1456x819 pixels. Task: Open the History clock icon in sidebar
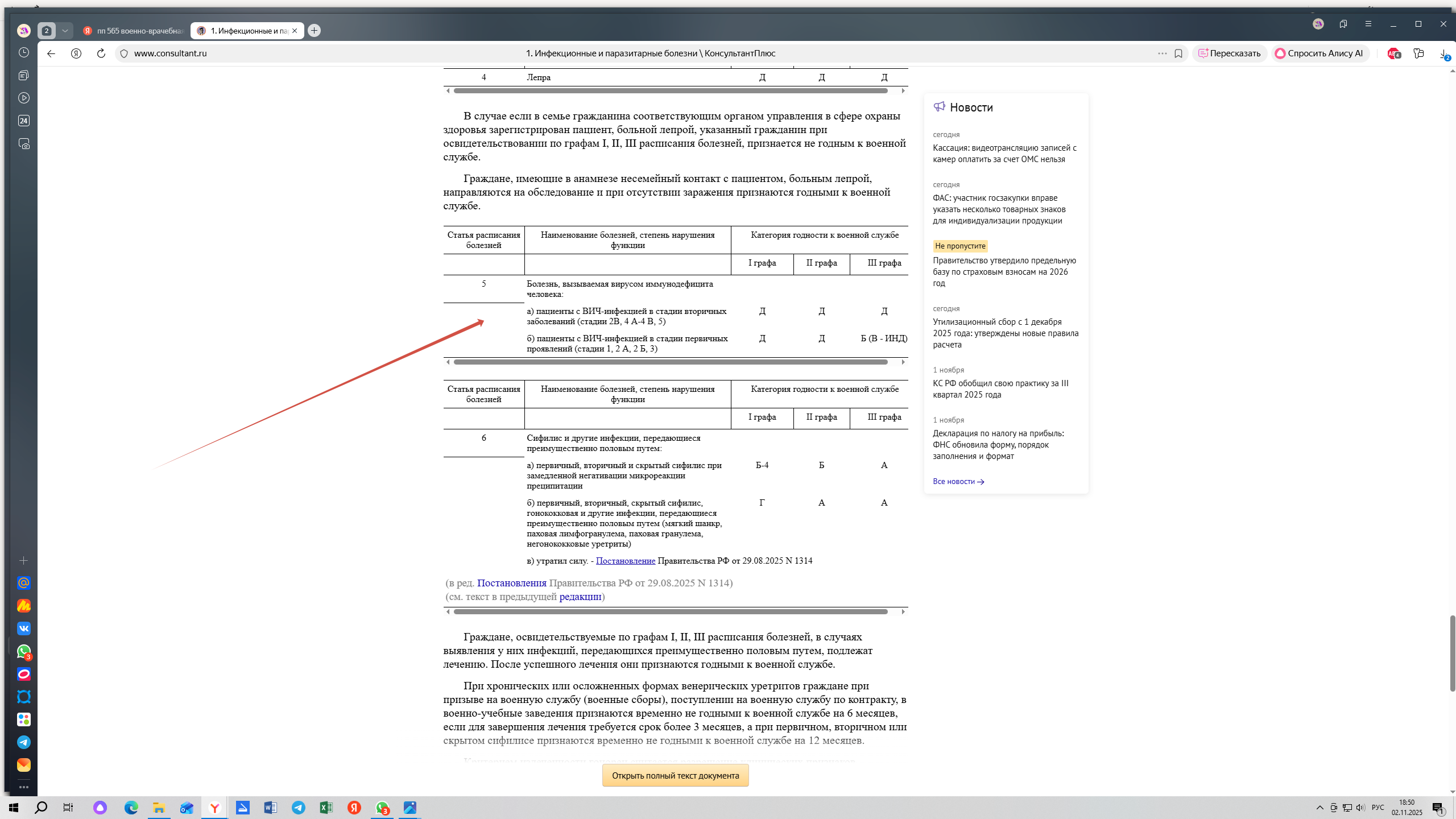[x=24, y=52]
